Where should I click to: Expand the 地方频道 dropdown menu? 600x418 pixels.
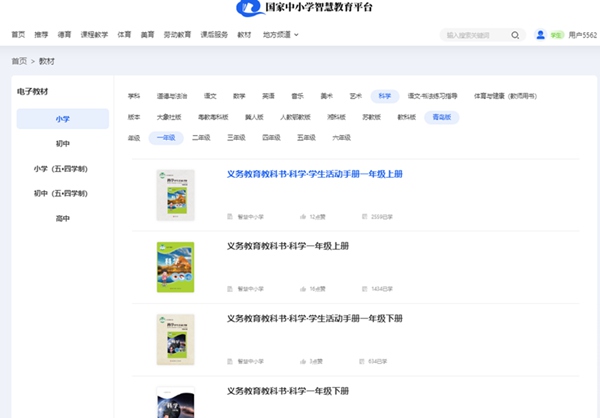coord(281,35)
